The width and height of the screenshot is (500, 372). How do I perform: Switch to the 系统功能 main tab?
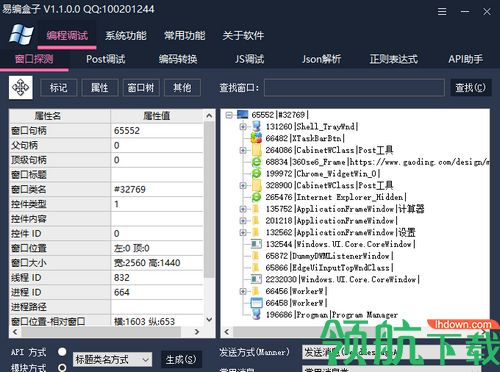click(x=126, y=35)
